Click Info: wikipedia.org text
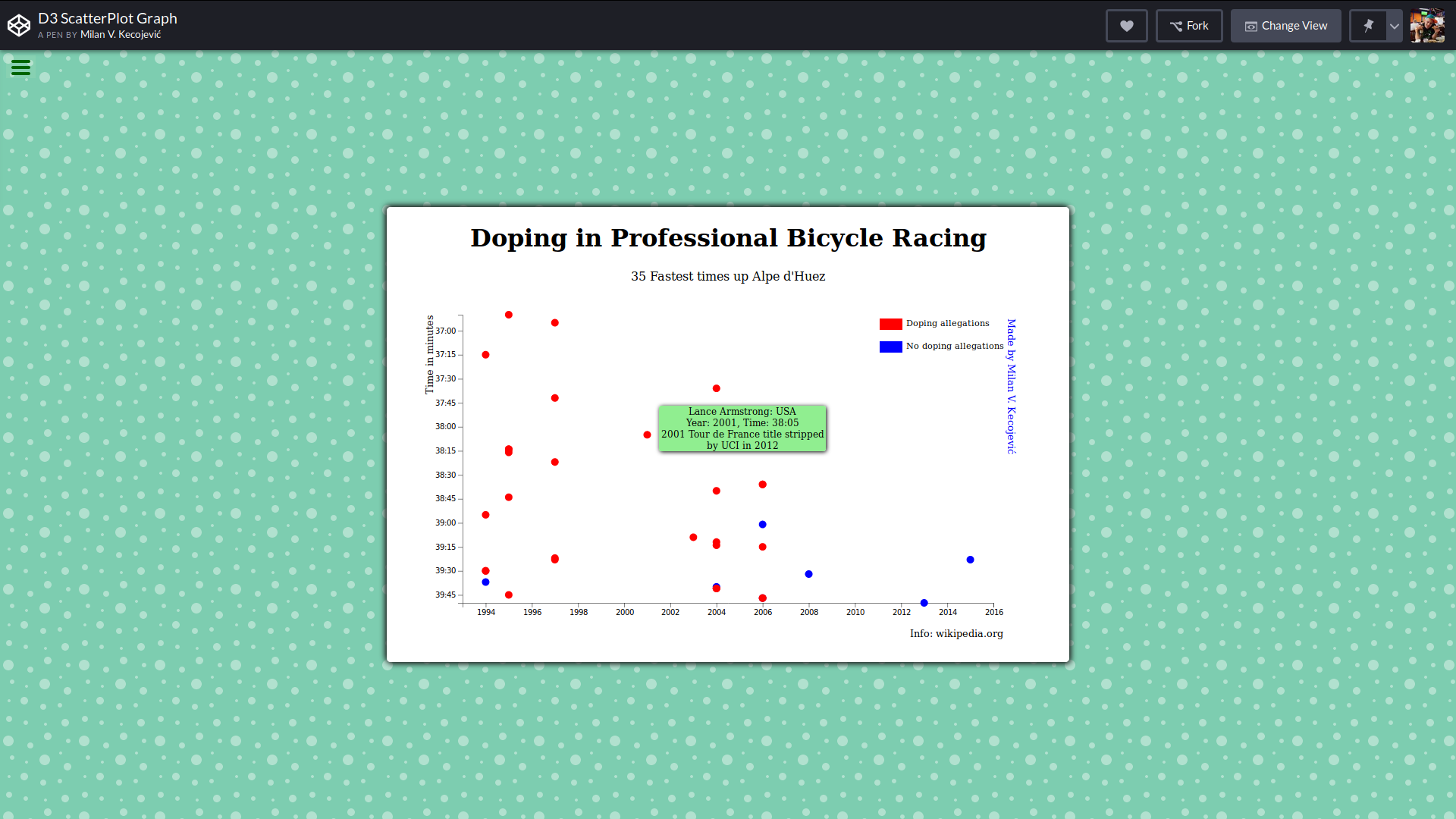Viewport: 1456px width, 819px height. 955,633
